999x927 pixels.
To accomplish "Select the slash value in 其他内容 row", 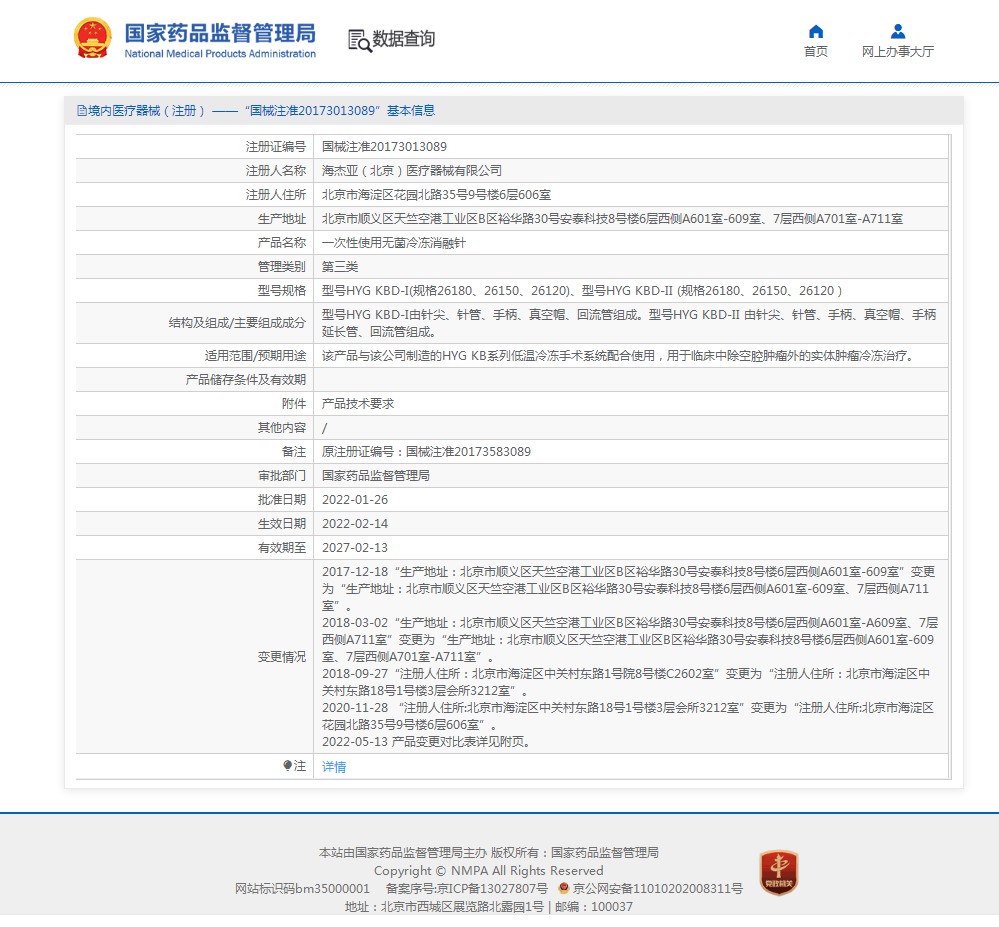I will 324,428.
